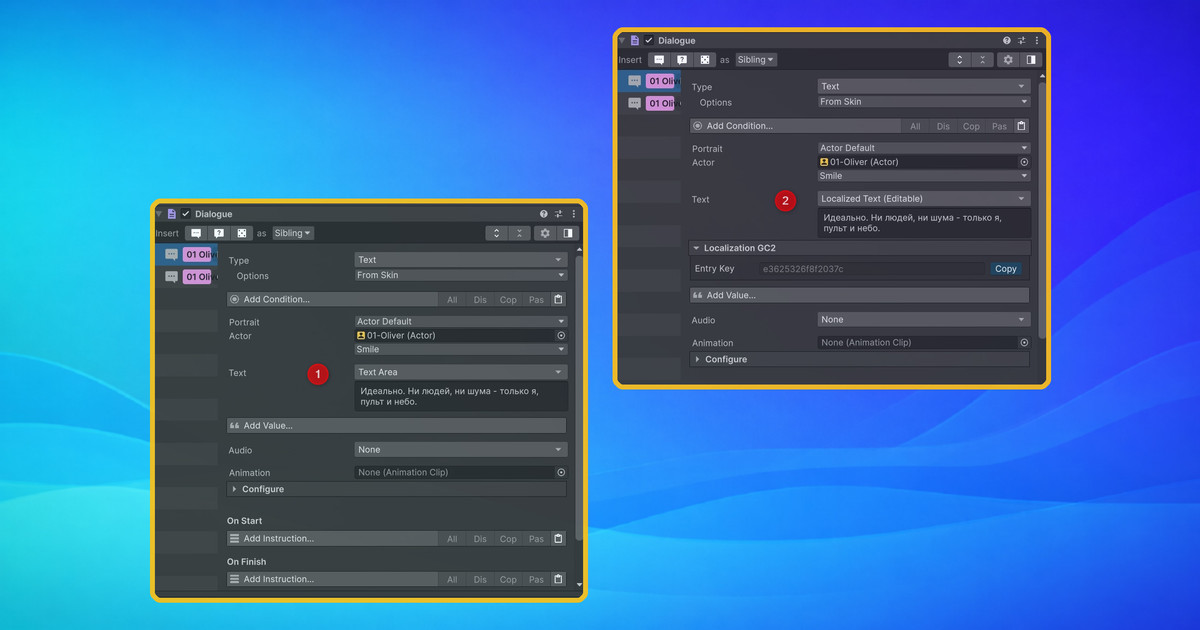Screen dimensions: 1200x630
Task: Pick Animation clip in left Dialogue panel
Action: [561, 472]
